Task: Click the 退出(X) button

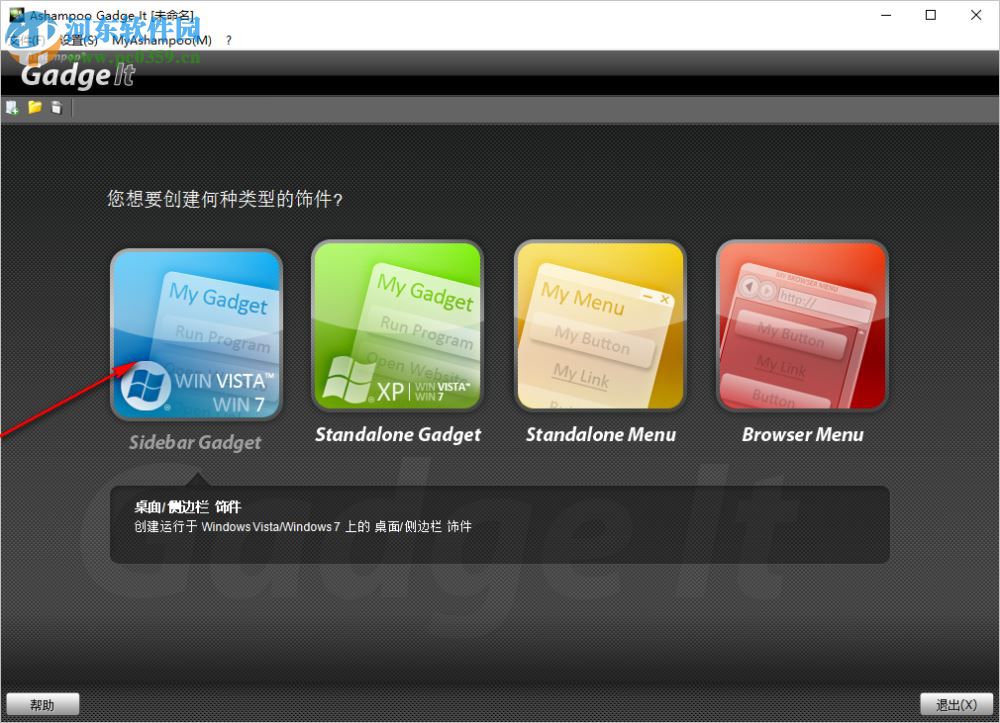Action: pos(956,704)
